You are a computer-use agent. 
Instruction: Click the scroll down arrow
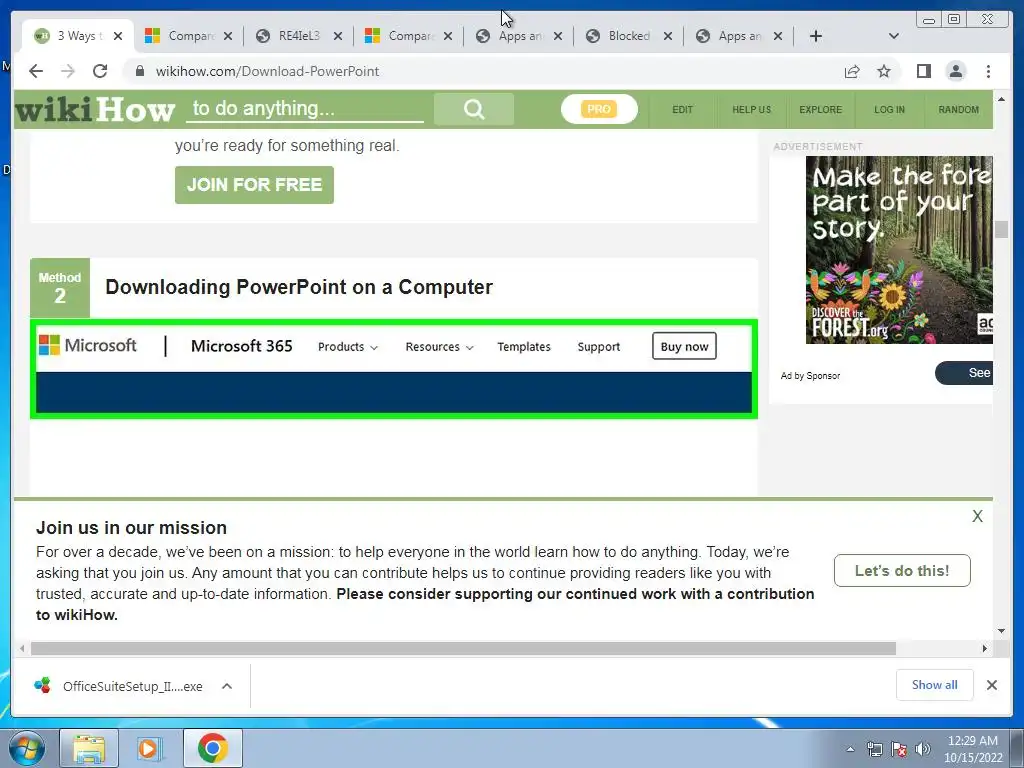(x=1001, y=631)
